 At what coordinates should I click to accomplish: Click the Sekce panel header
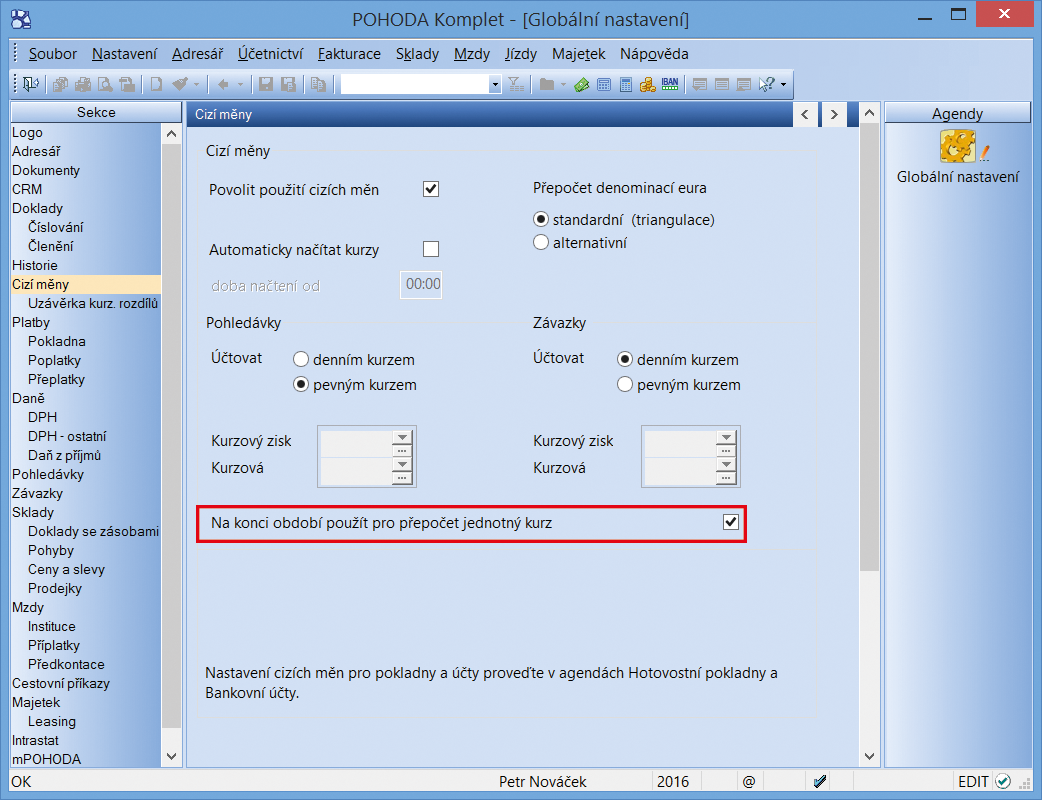[x=96, y=112]
